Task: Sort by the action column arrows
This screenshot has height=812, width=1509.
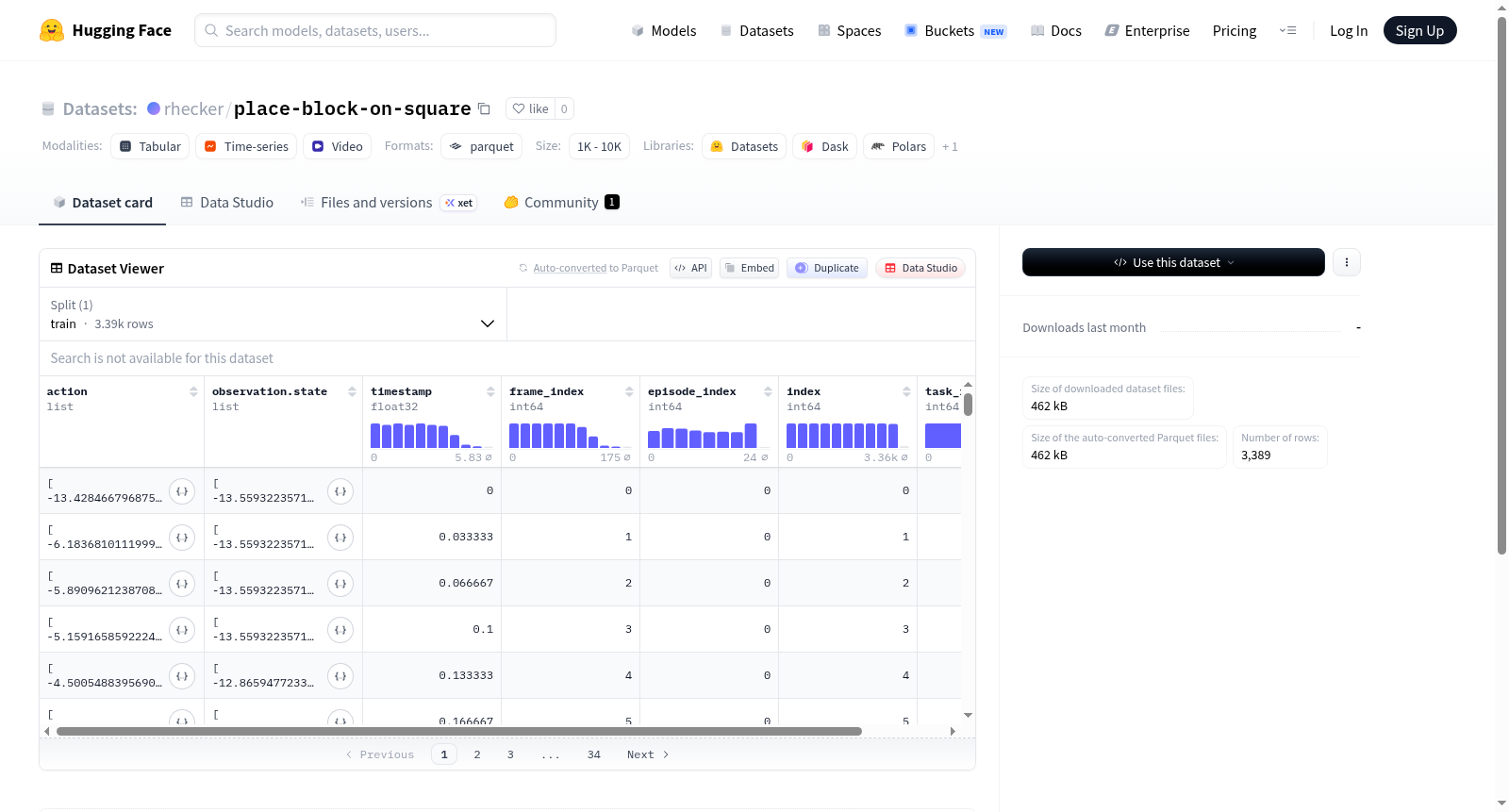Action: click(193, 391)
